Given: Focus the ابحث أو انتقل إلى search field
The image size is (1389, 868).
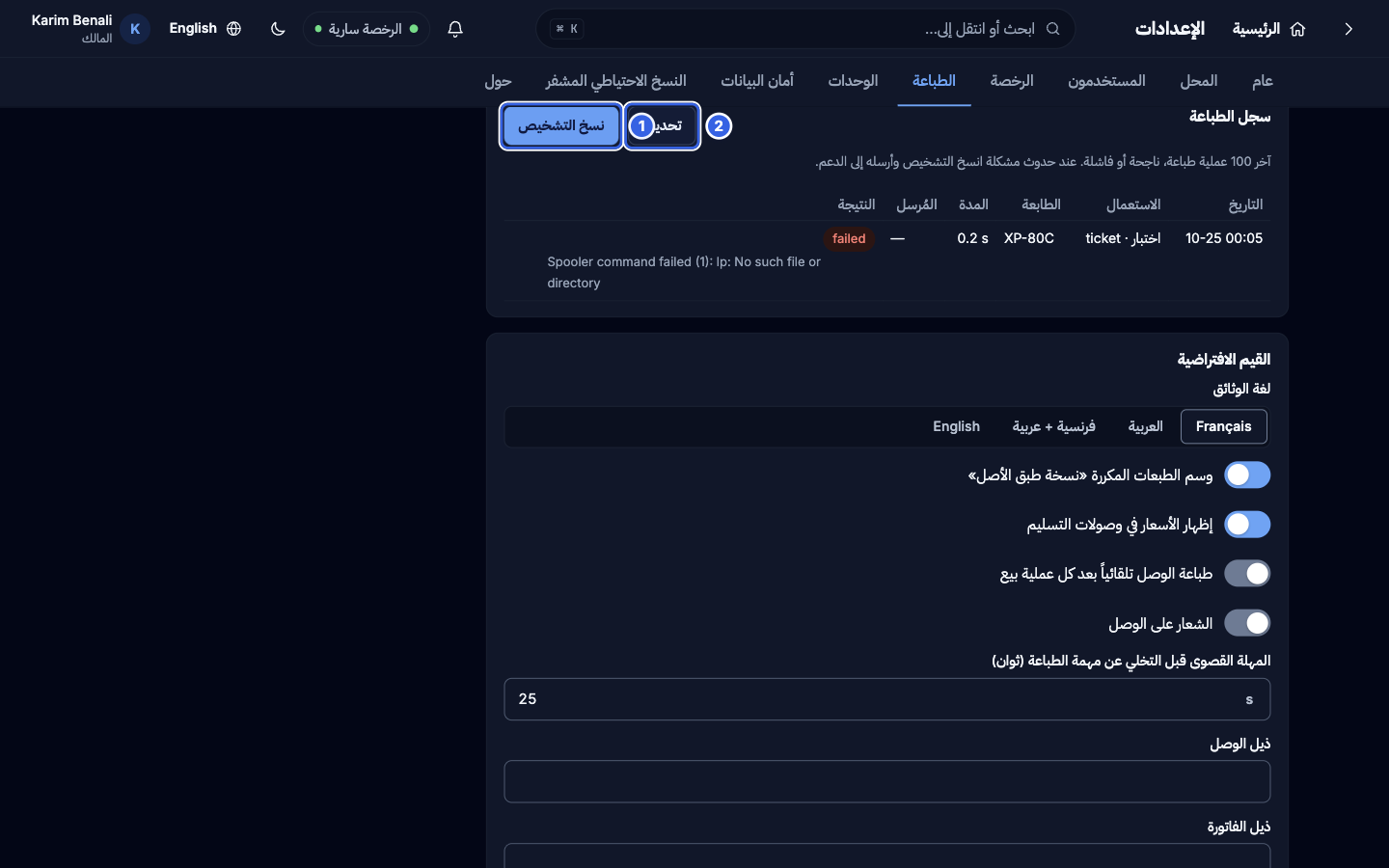Looking at the screenshot, I should pos(805,29).
